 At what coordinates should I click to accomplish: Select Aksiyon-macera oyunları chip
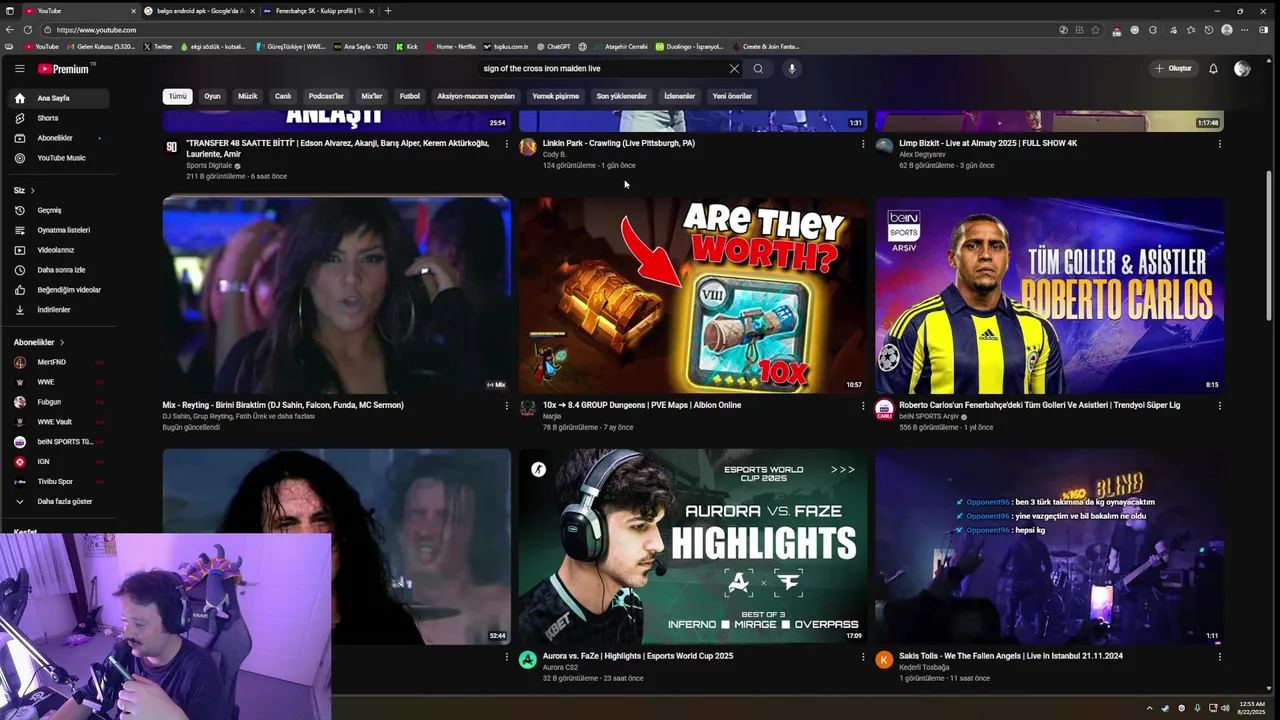[476, 96]
